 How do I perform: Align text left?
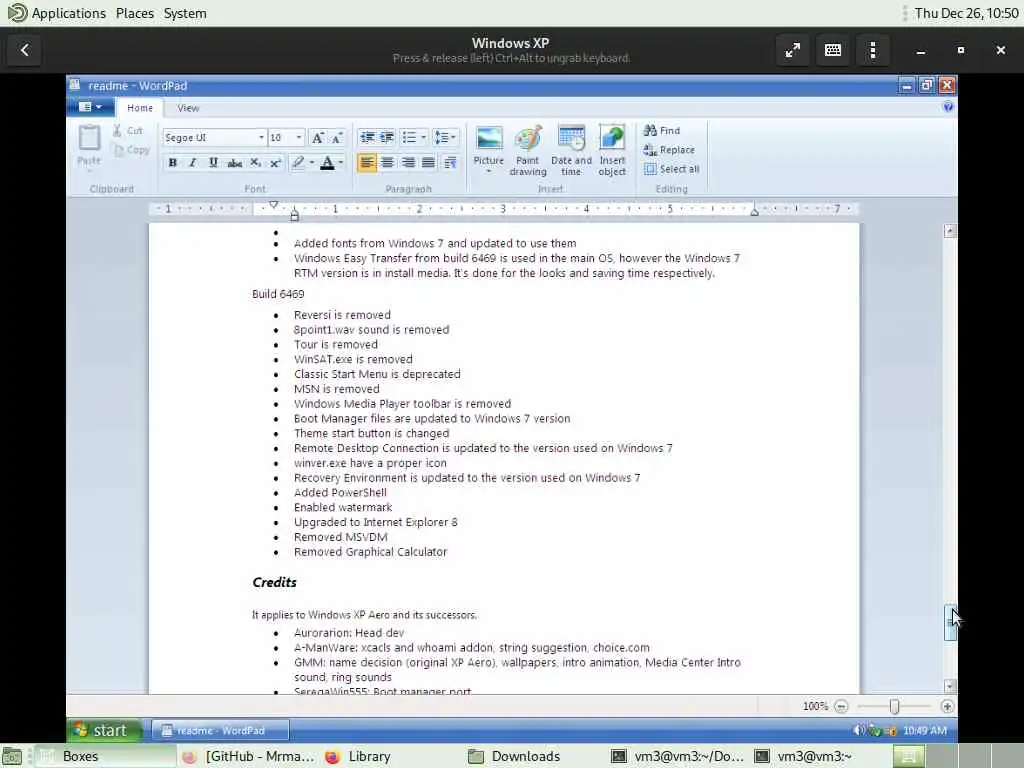366,163
